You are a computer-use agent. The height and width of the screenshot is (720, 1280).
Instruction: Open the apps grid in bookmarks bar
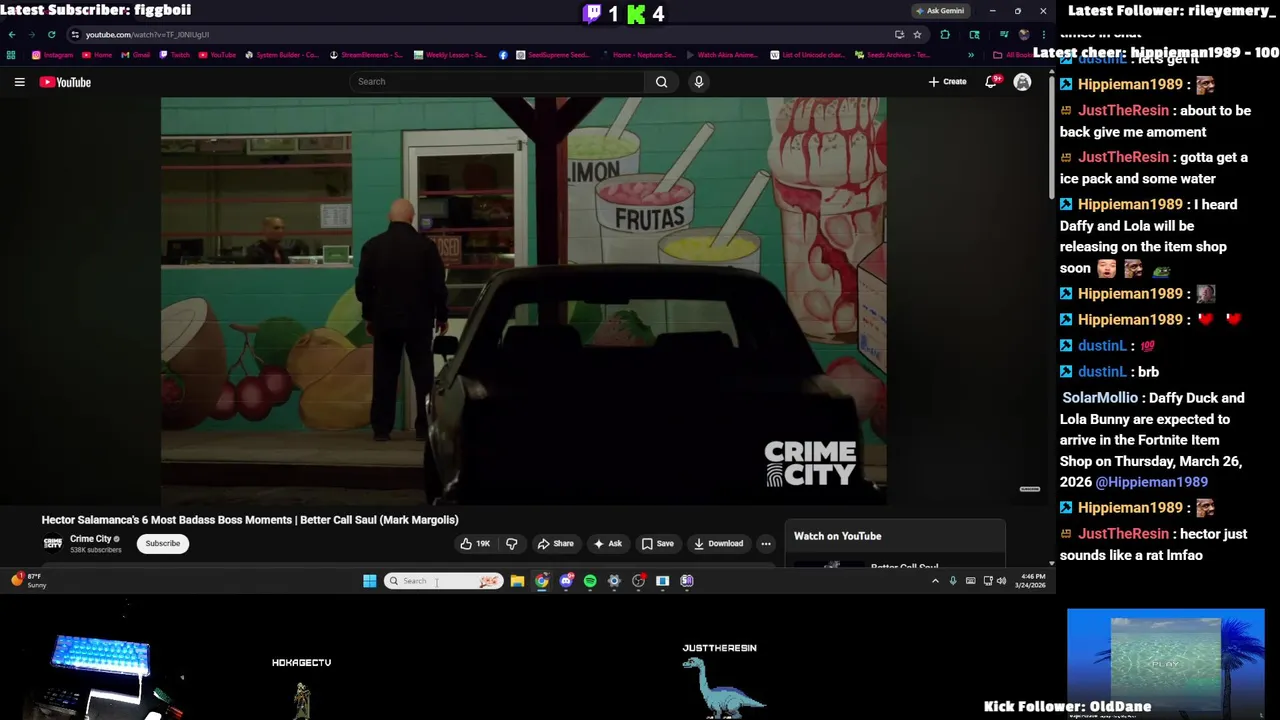(x=11, y=55)
